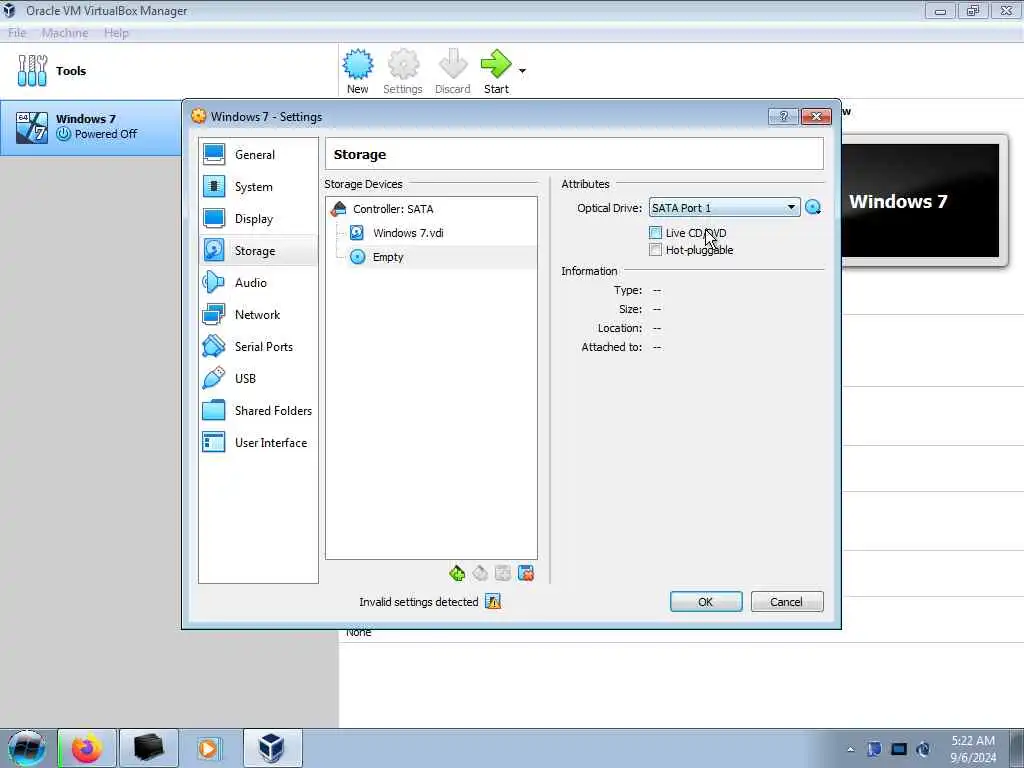The width and height of the screenshot is (1024, 768).
Task: Open the General settings category
Action: pos(258,155)
